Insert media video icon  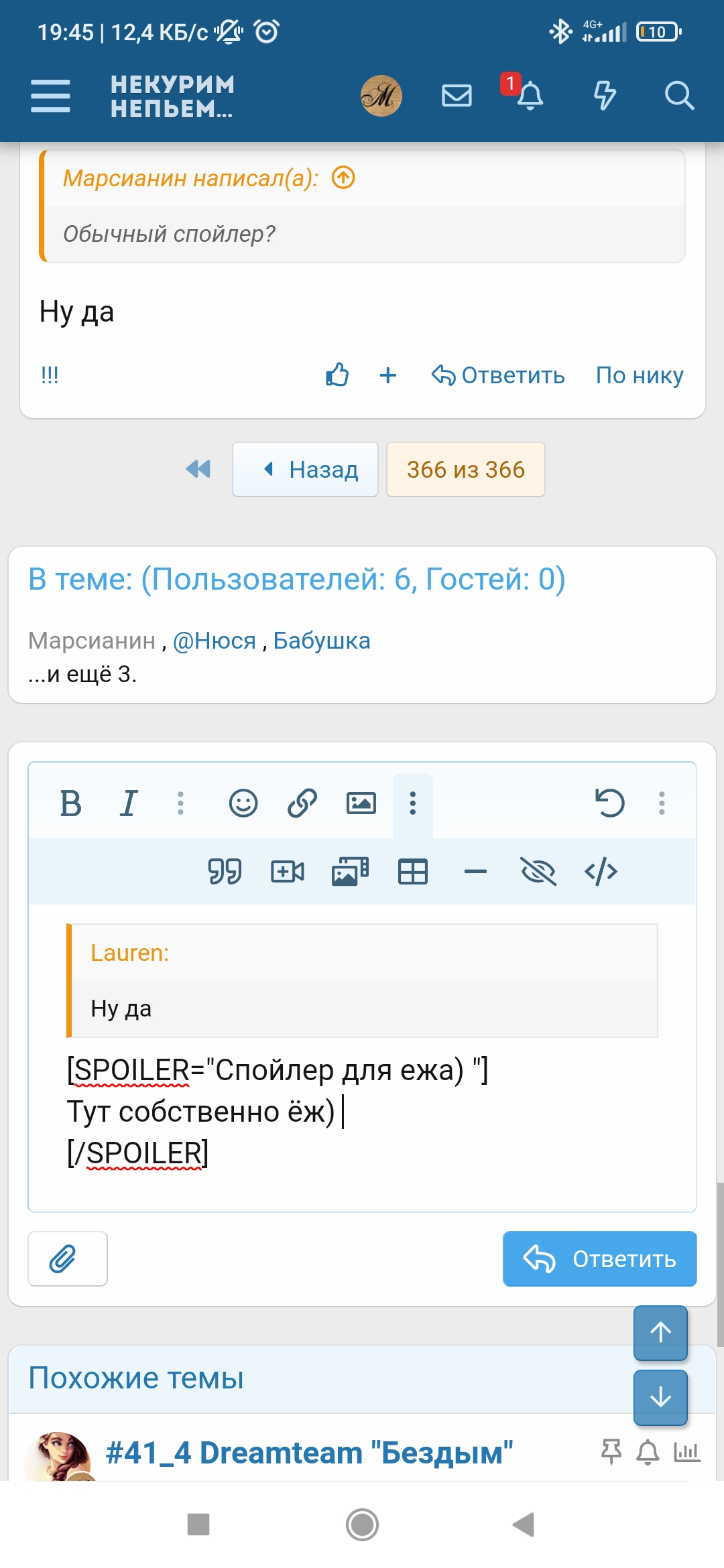(x=287, y=872)
